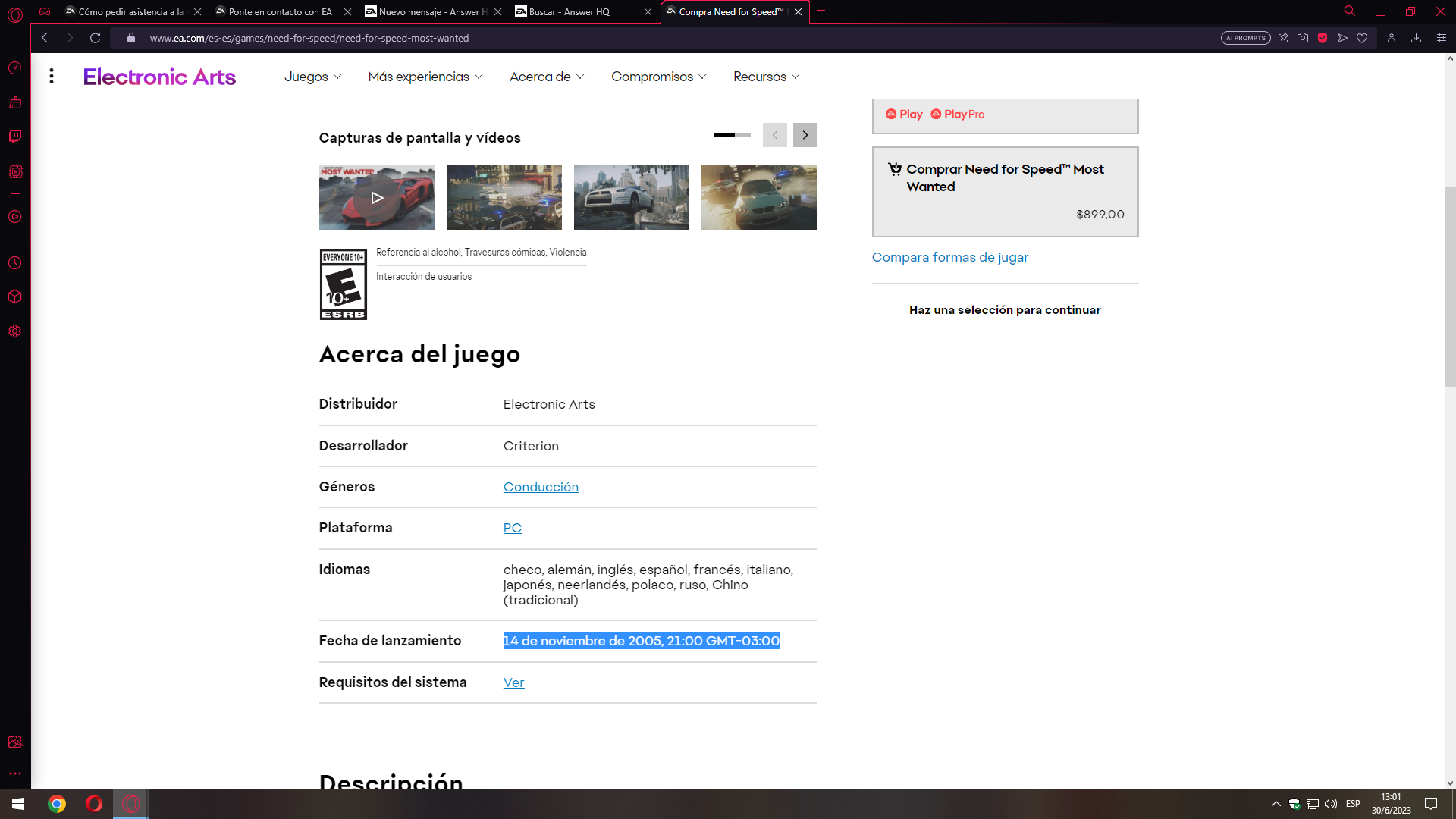Screen dimensions: 1456x819
Task: Open the bag-shaped sidebar icon
Action: 15,102
